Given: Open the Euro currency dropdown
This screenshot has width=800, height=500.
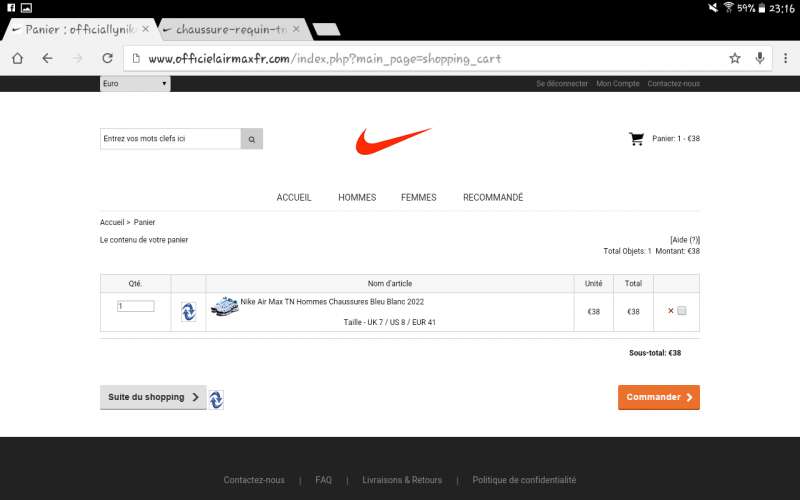Looking at the screenshot, I should click(135, 84).
